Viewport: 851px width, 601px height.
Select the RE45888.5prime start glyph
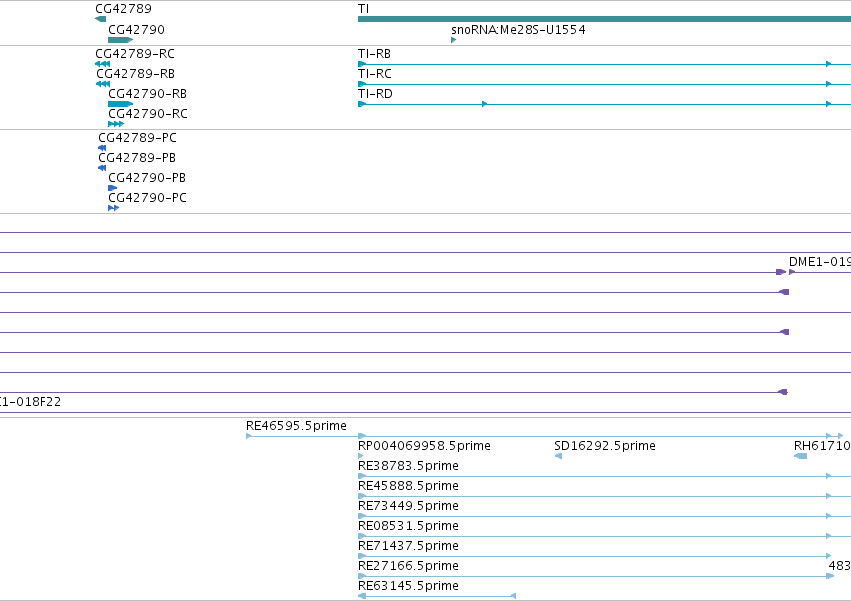[x=362, y=496]
